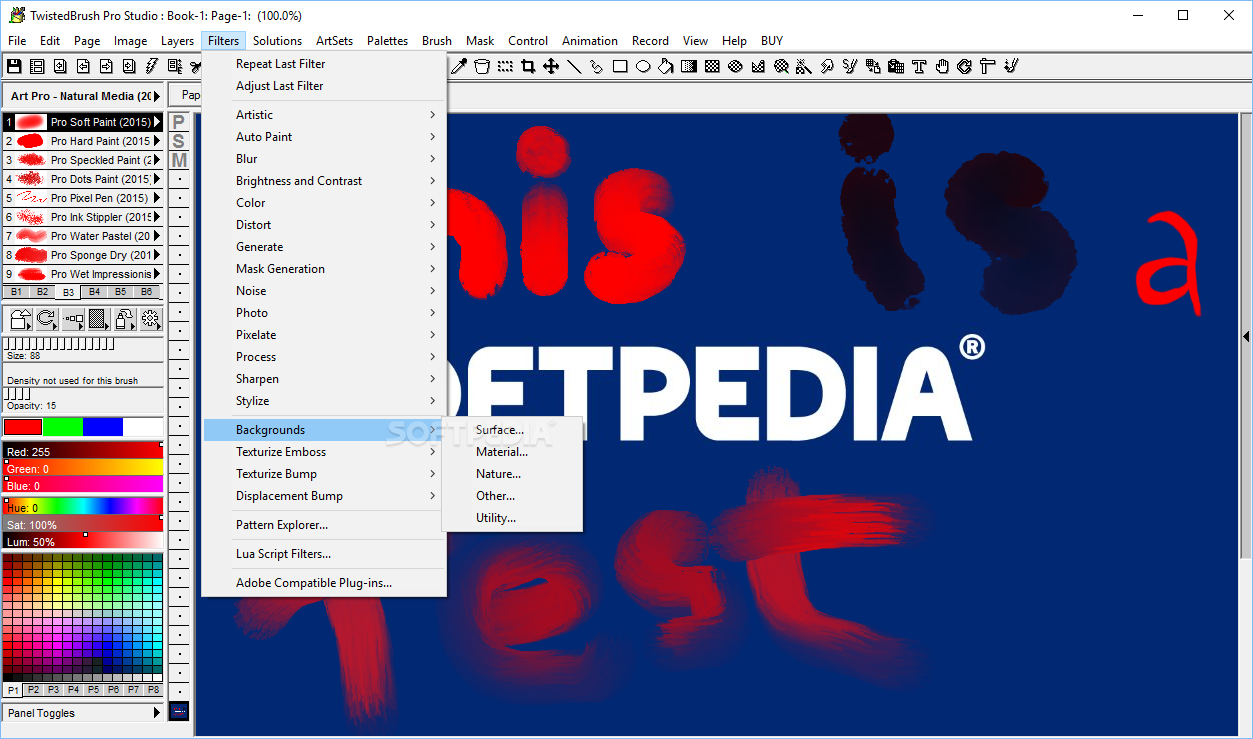The width and height of the screenshot is (1253, 739).
Task: Open Pattern Explorer...
Action: click(x=325, y=525)
